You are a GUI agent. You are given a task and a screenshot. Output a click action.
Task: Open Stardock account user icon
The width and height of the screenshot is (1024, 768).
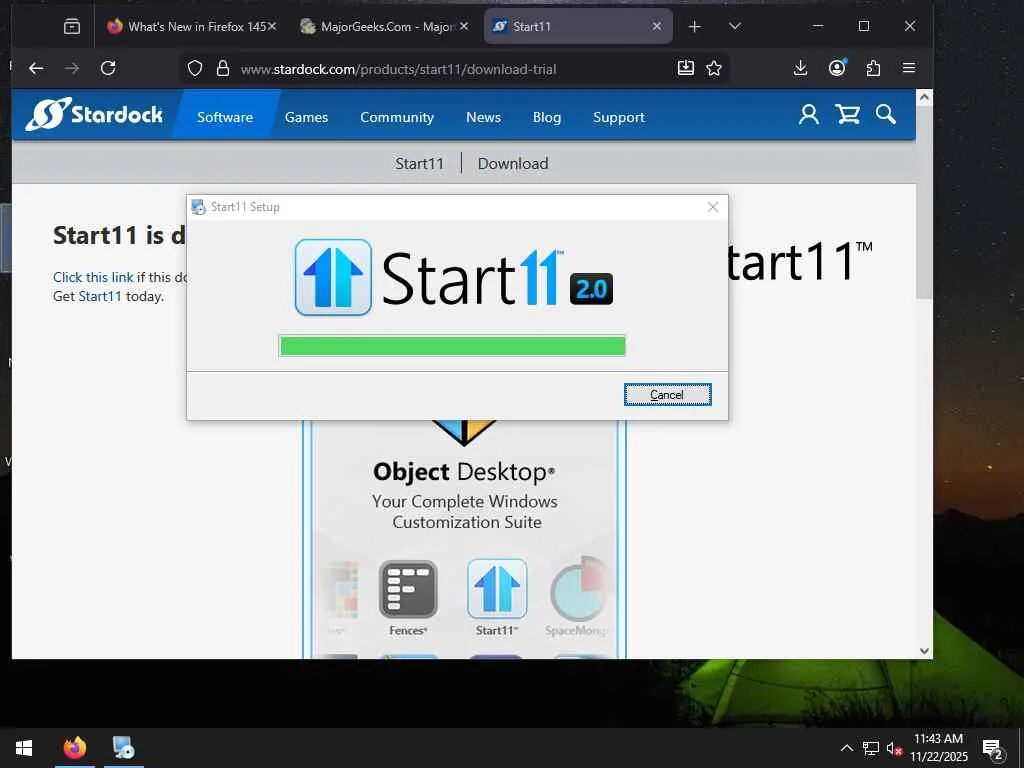[x=808, y=114]
